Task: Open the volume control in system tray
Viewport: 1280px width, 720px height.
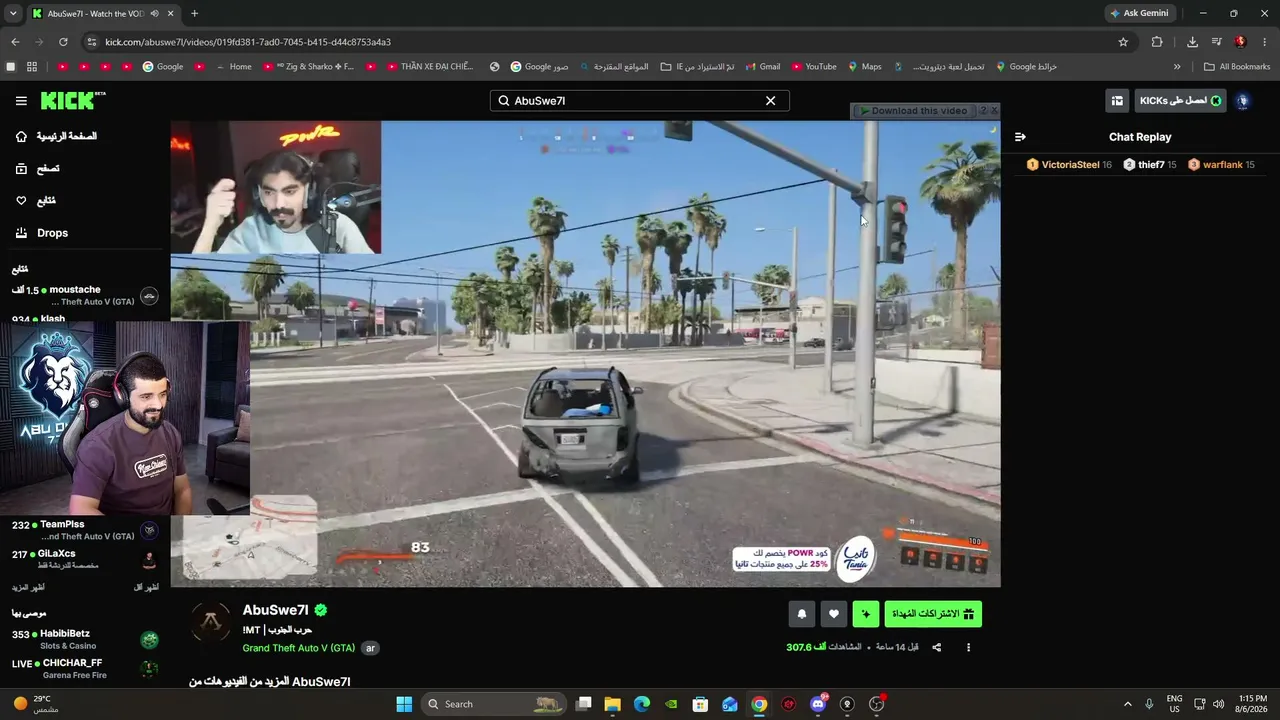Action: click(x=1219, y=704)
